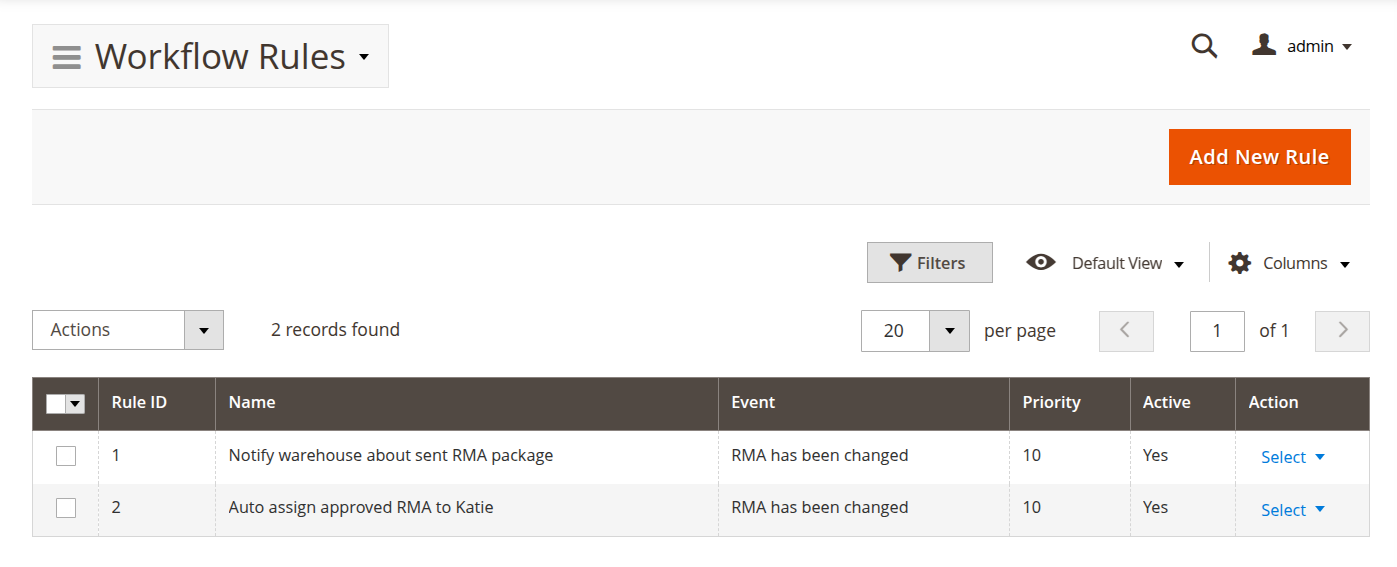Viewport: 1397px width, 567px height.
Task: Click the search magnifier icon
Action: point(1205,46)
